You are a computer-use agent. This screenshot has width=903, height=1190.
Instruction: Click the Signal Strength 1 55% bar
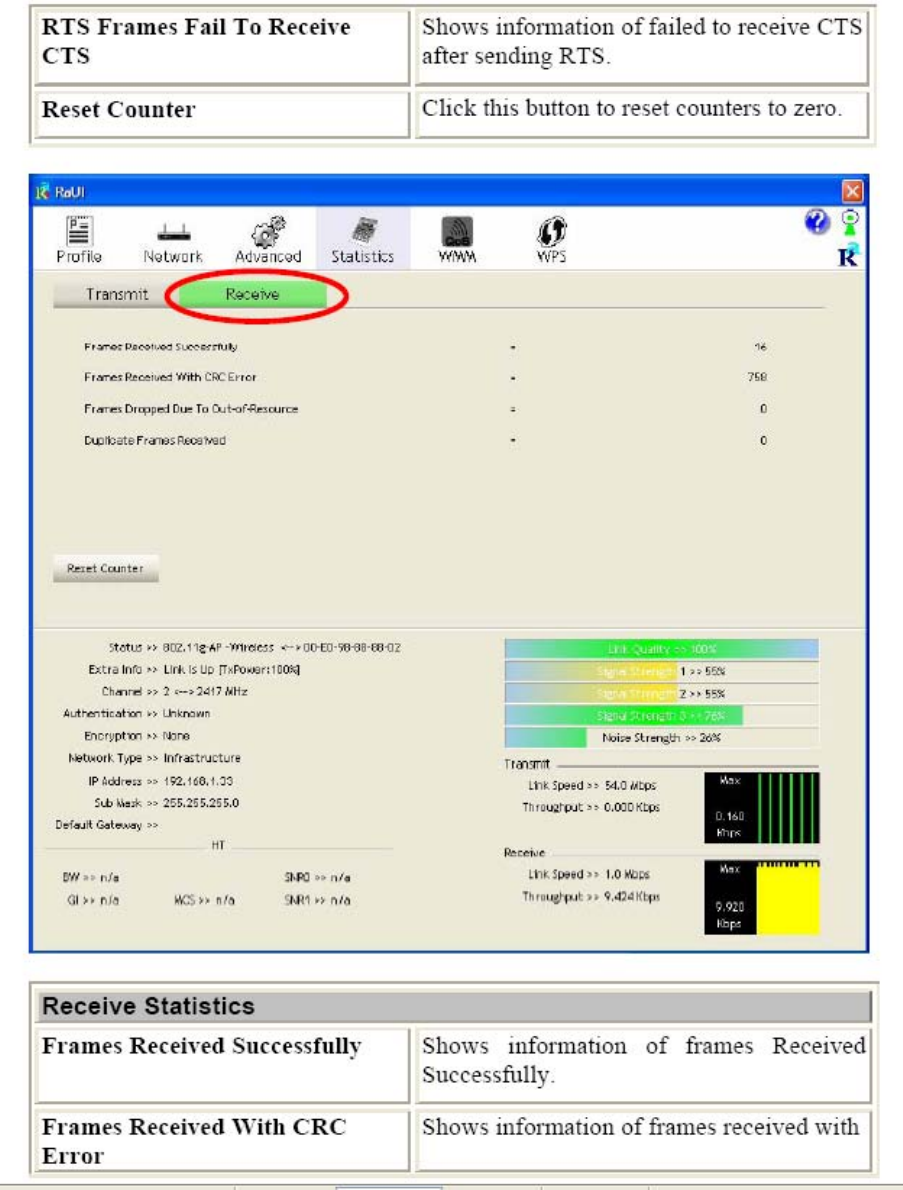coord(661,671)
